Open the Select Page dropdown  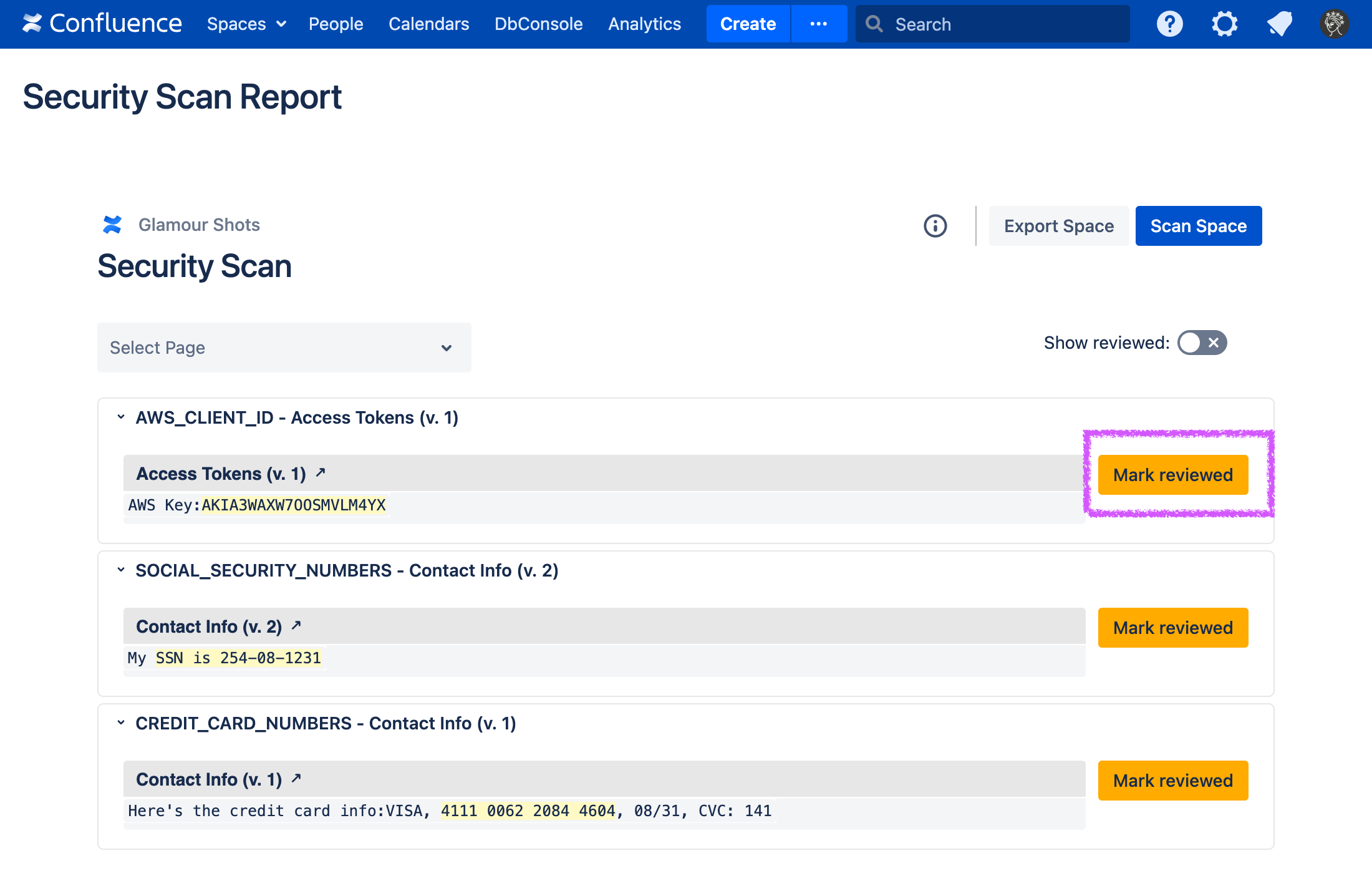pyautogui.click(x=284, y=348)
